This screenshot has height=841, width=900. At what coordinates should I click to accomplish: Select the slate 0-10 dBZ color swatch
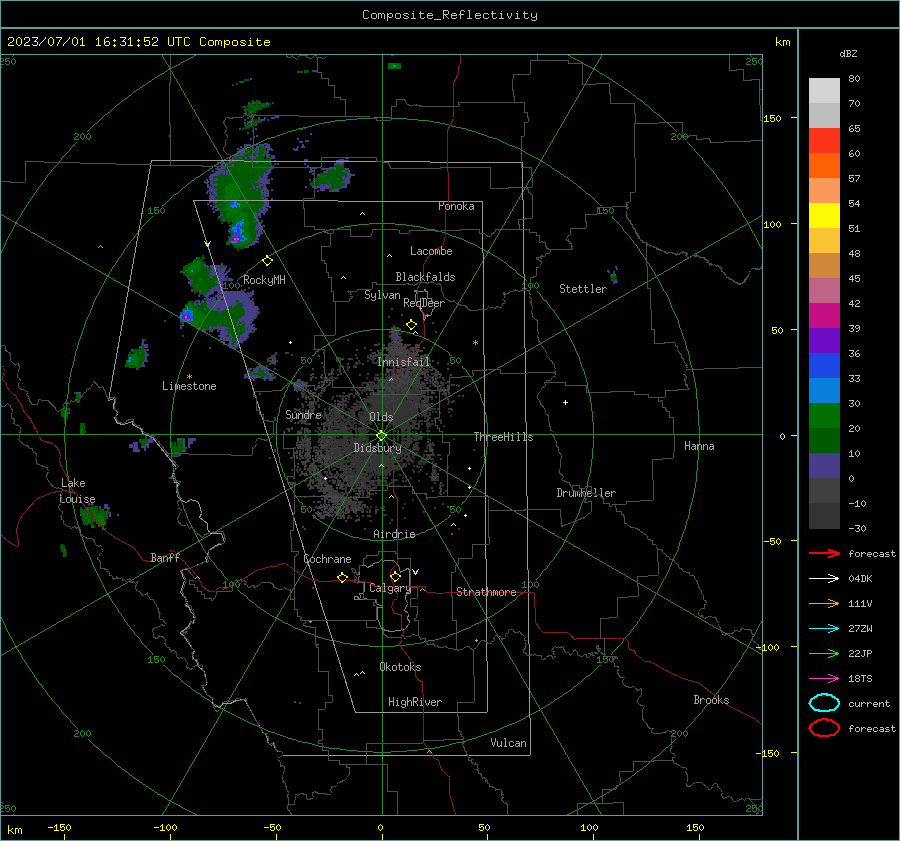(824, 466)
